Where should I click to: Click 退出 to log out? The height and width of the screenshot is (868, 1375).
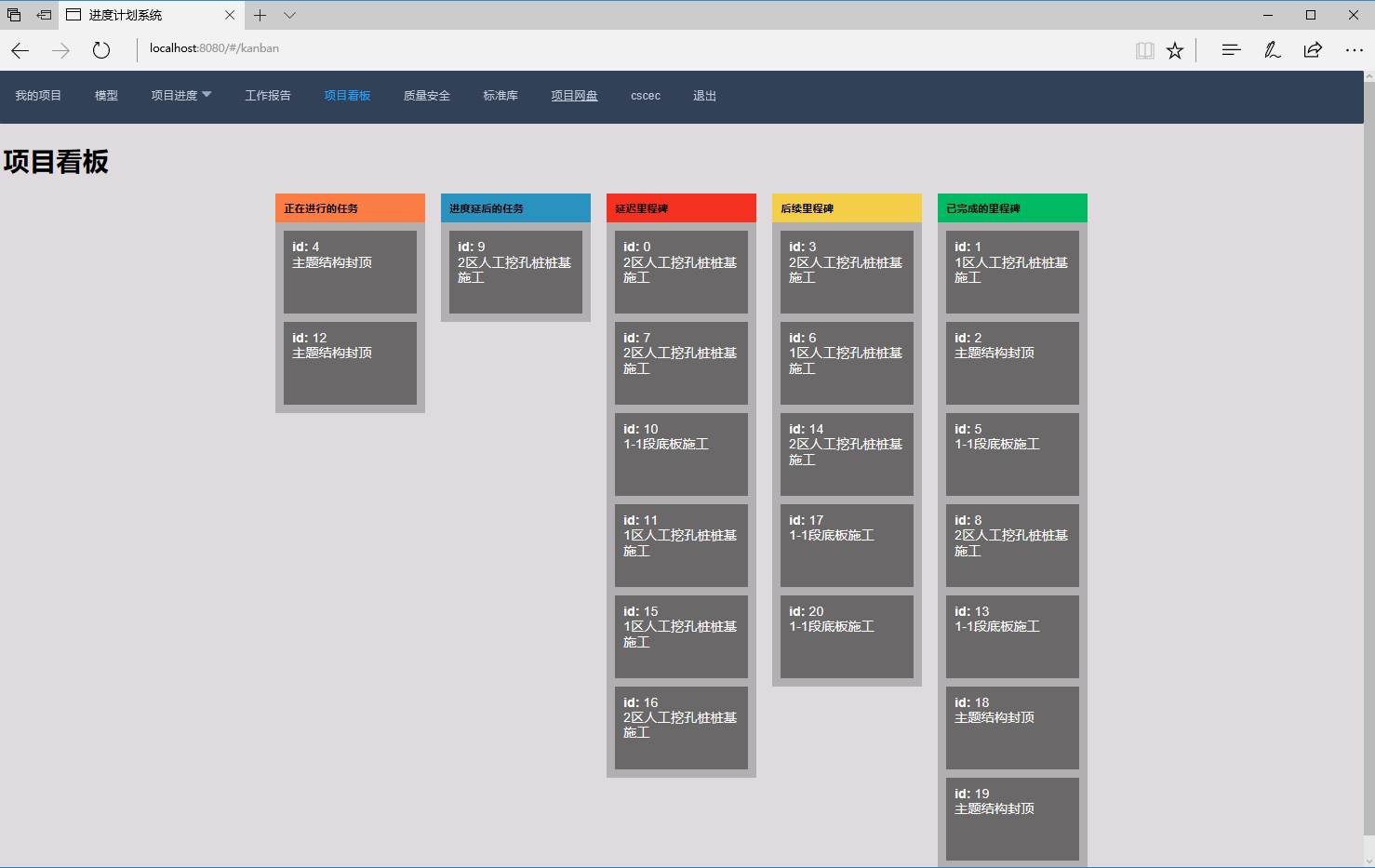click(704, 96)
